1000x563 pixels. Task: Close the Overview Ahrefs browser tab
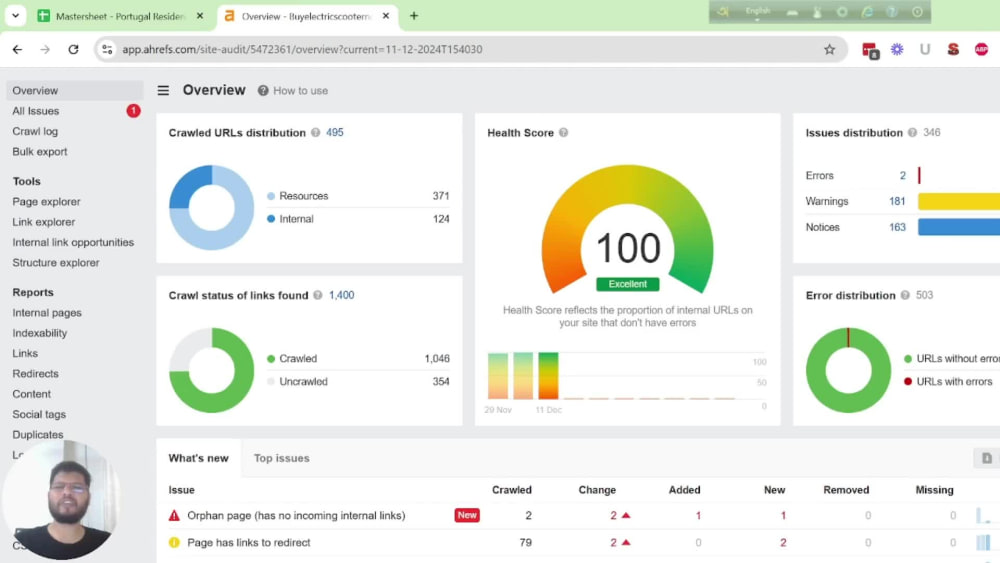[386, 16]
